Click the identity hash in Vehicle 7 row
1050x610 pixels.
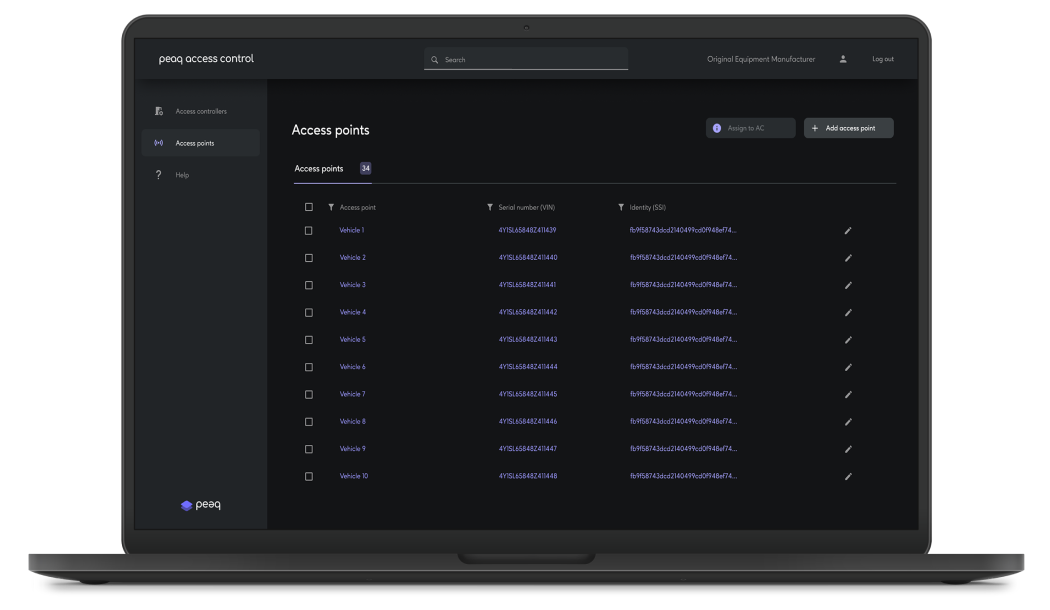click(683, 394)
